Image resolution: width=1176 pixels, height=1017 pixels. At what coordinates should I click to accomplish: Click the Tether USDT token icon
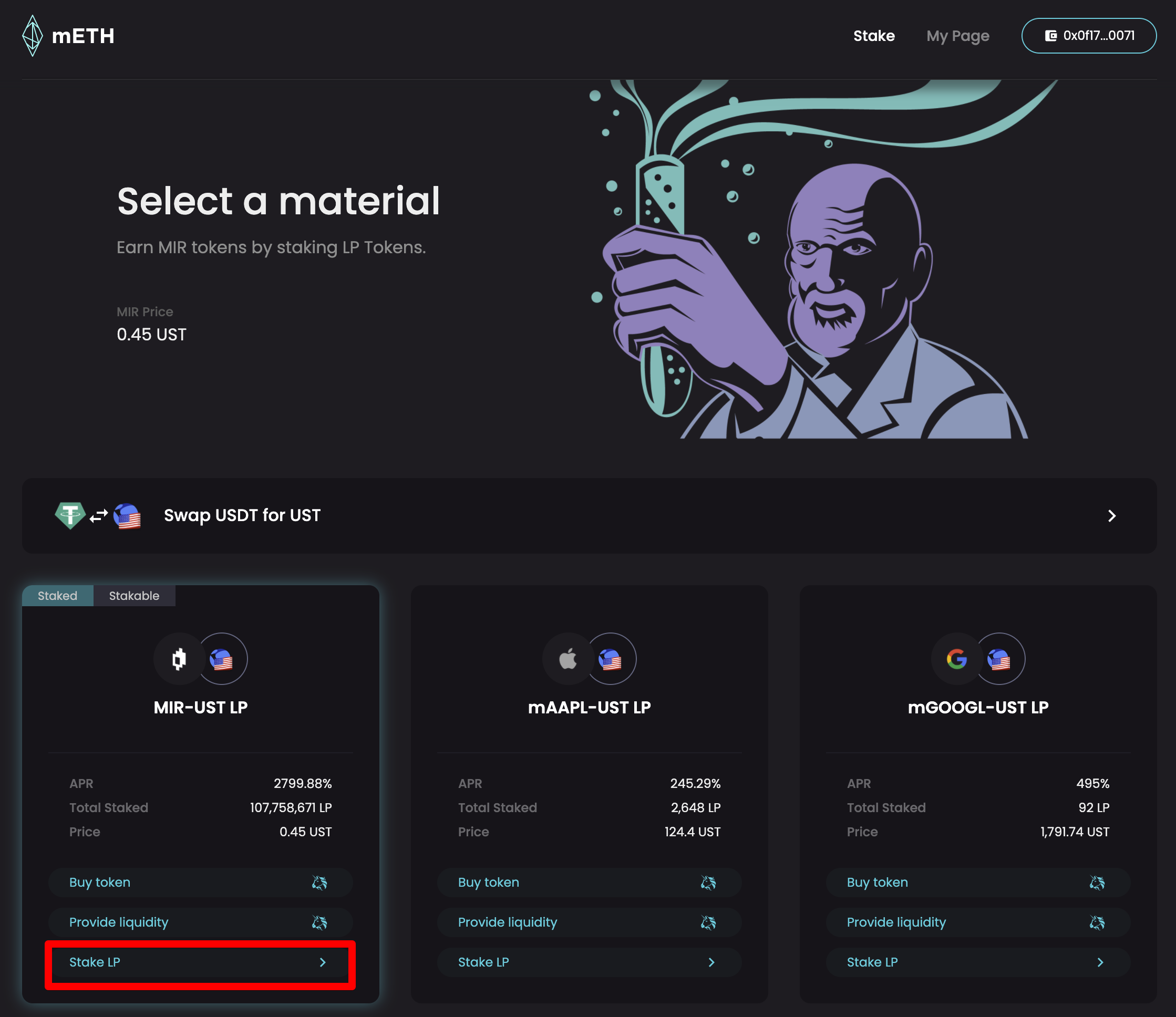70,515
